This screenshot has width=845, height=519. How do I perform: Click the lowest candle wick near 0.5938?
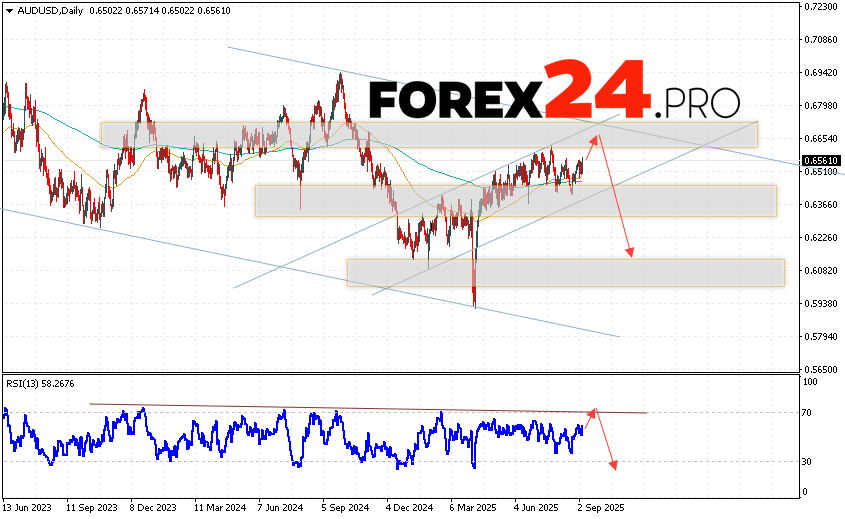pos(474,302)
